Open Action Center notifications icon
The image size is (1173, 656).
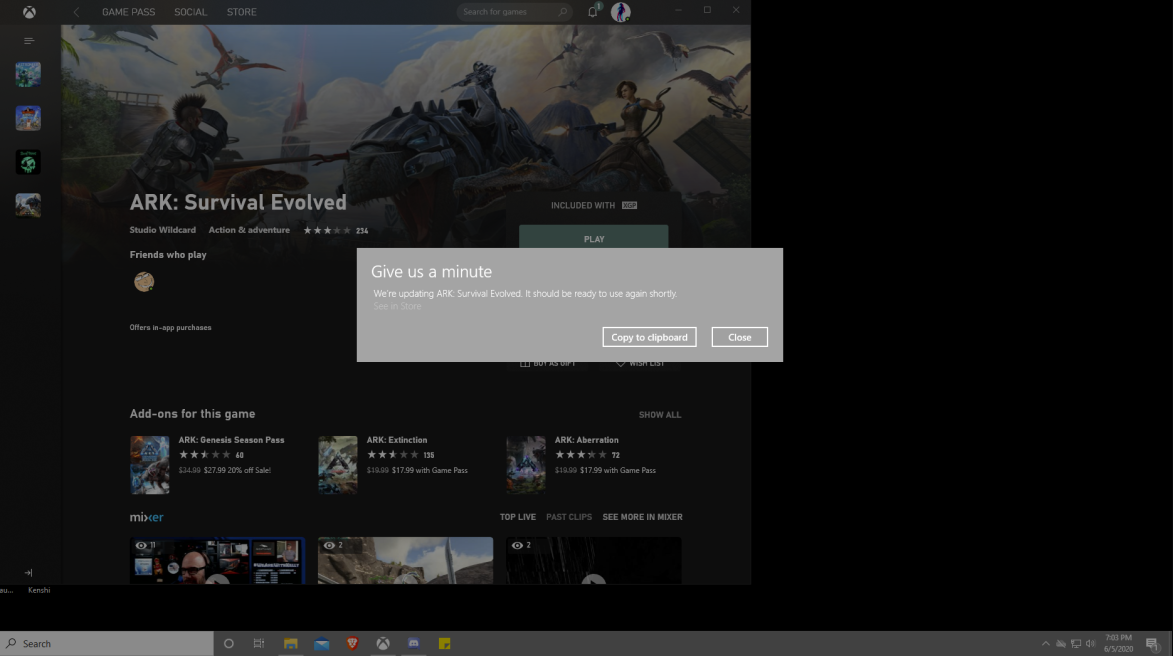point(1152,643)
